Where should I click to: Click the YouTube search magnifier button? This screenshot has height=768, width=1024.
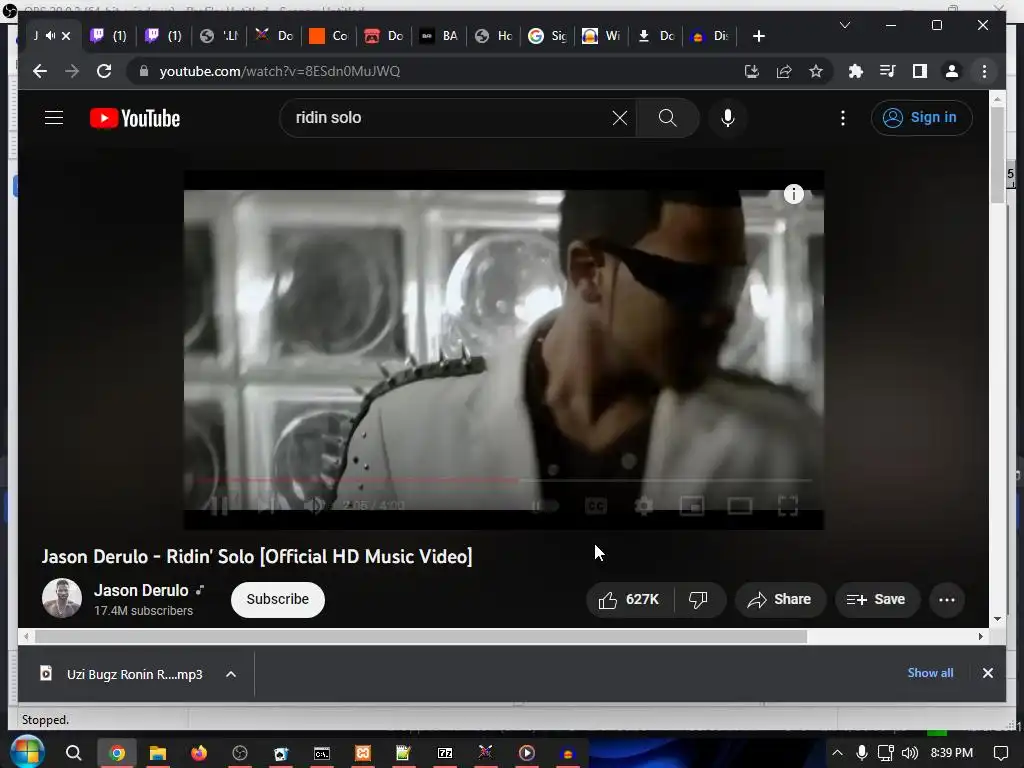667,118
